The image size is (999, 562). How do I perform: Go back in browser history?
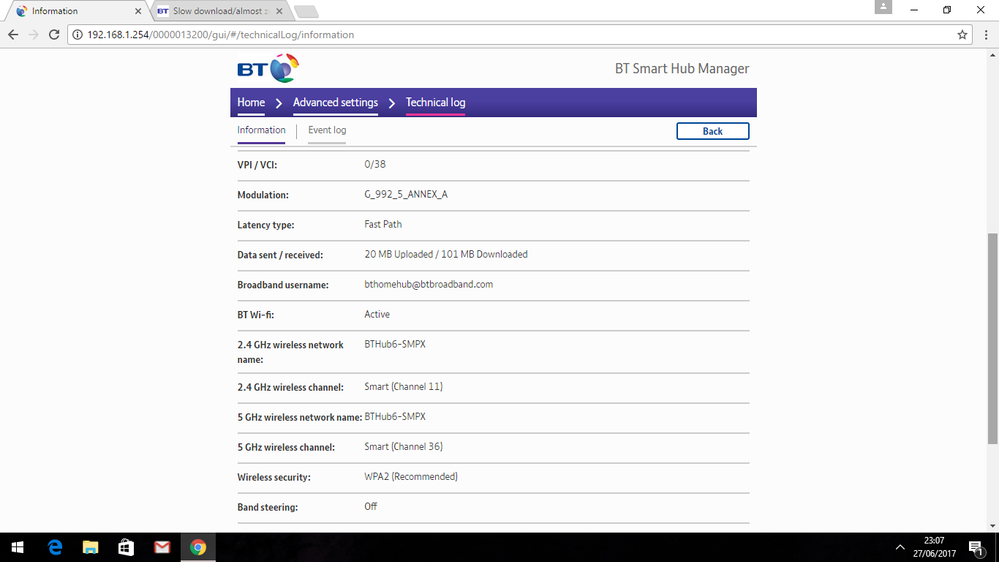13,35
